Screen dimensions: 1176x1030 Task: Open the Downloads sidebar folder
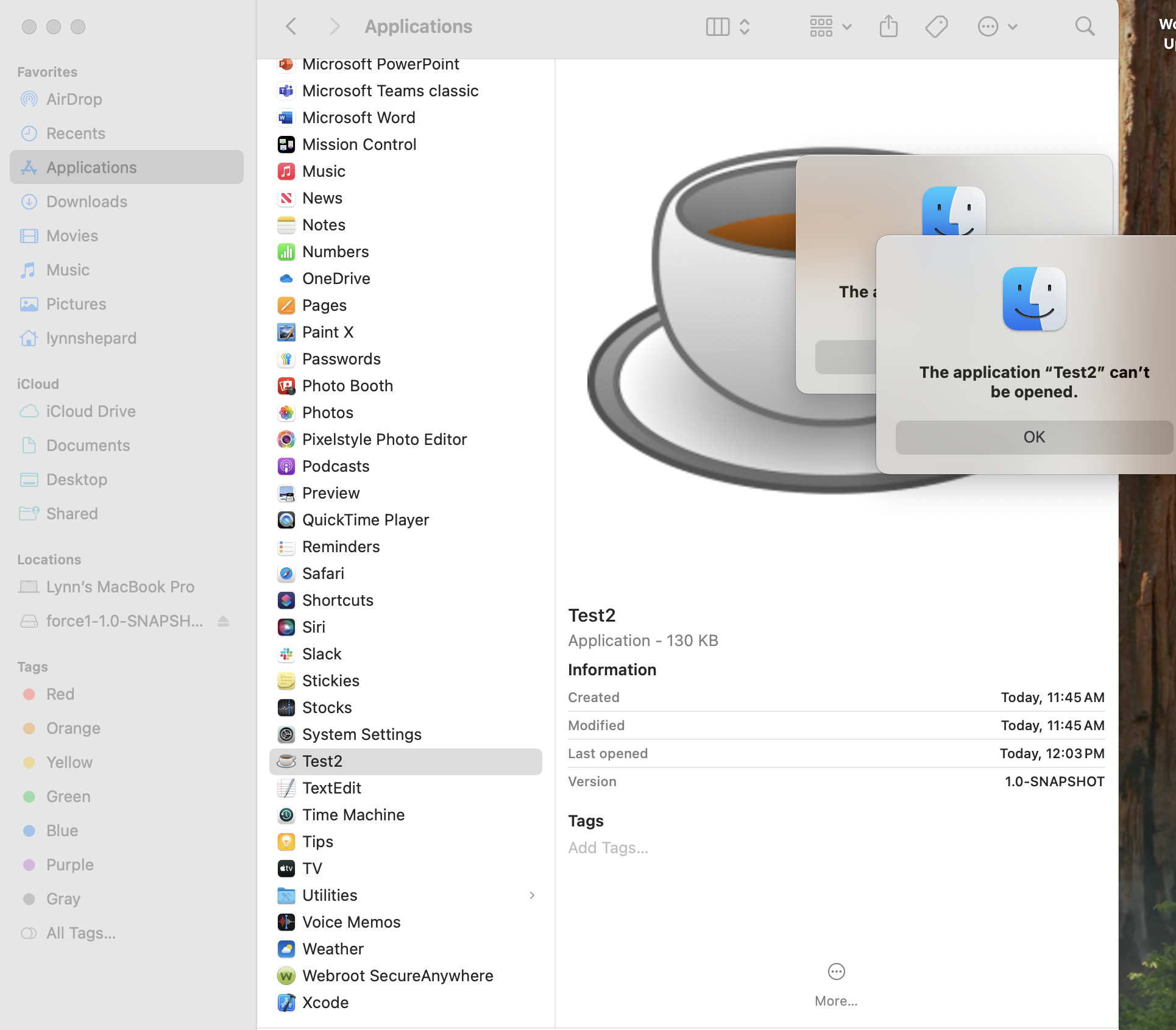(x=127, y=201)
